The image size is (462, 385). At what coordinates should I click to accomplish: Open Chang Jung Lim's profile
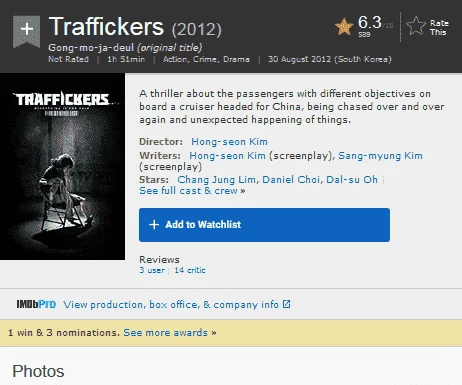pyautogui.click(x=217, y=180)
